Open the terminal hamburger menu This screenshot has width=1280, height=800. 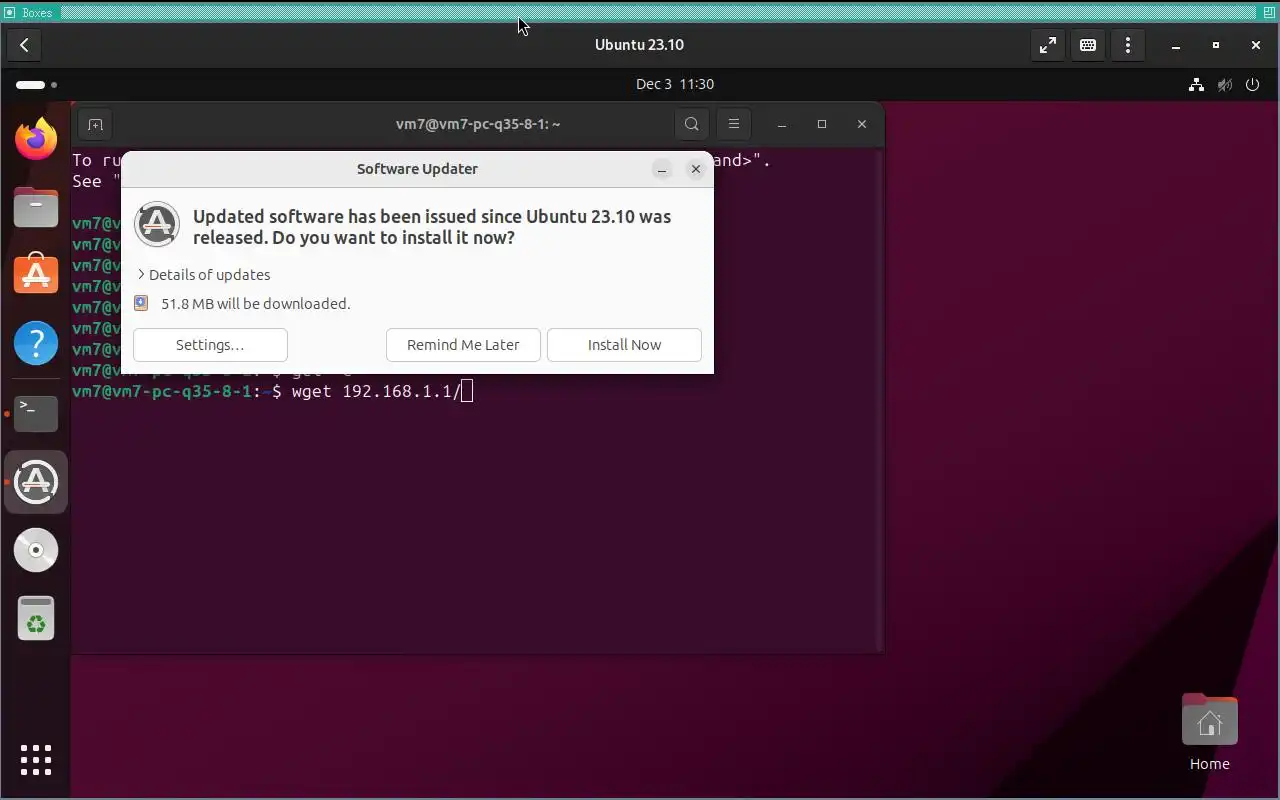[x=733, y=124]
